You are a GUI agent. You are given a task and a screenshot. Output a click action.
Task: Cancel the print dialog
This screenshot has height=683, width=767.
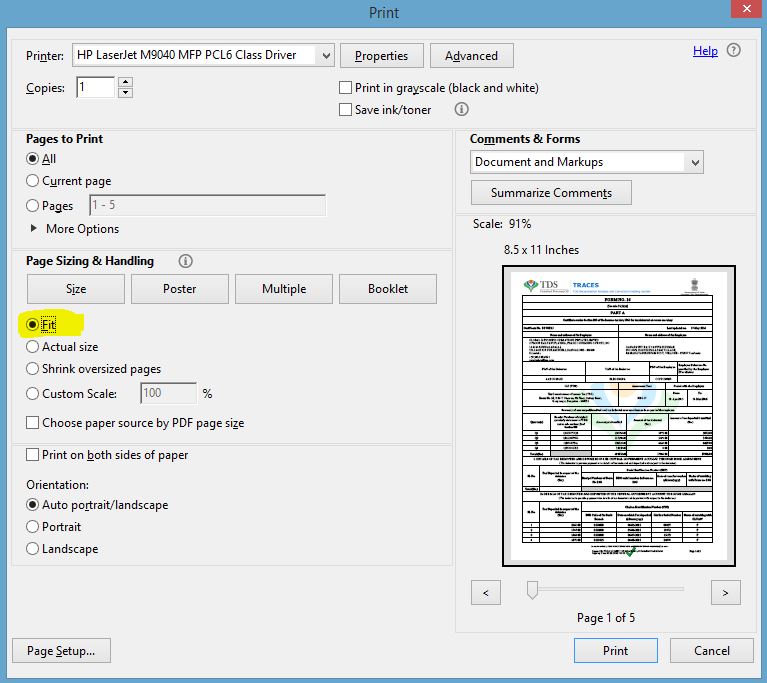[x=712, y=650]
